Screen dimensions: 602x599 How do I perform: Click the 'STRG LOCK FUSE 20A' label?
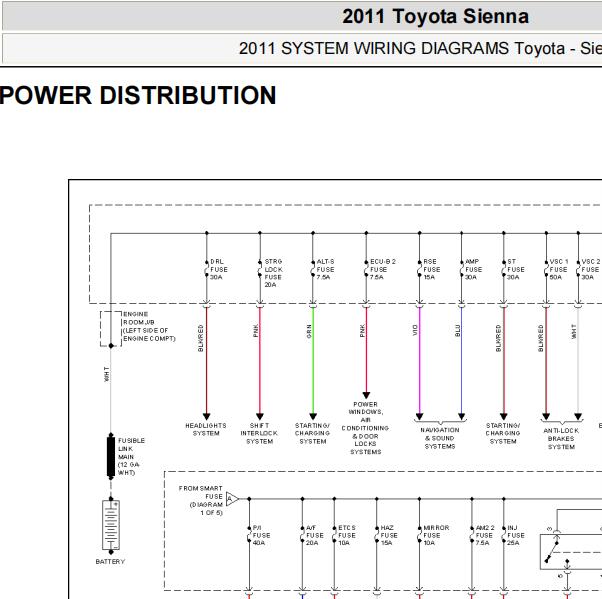[273, 273]
